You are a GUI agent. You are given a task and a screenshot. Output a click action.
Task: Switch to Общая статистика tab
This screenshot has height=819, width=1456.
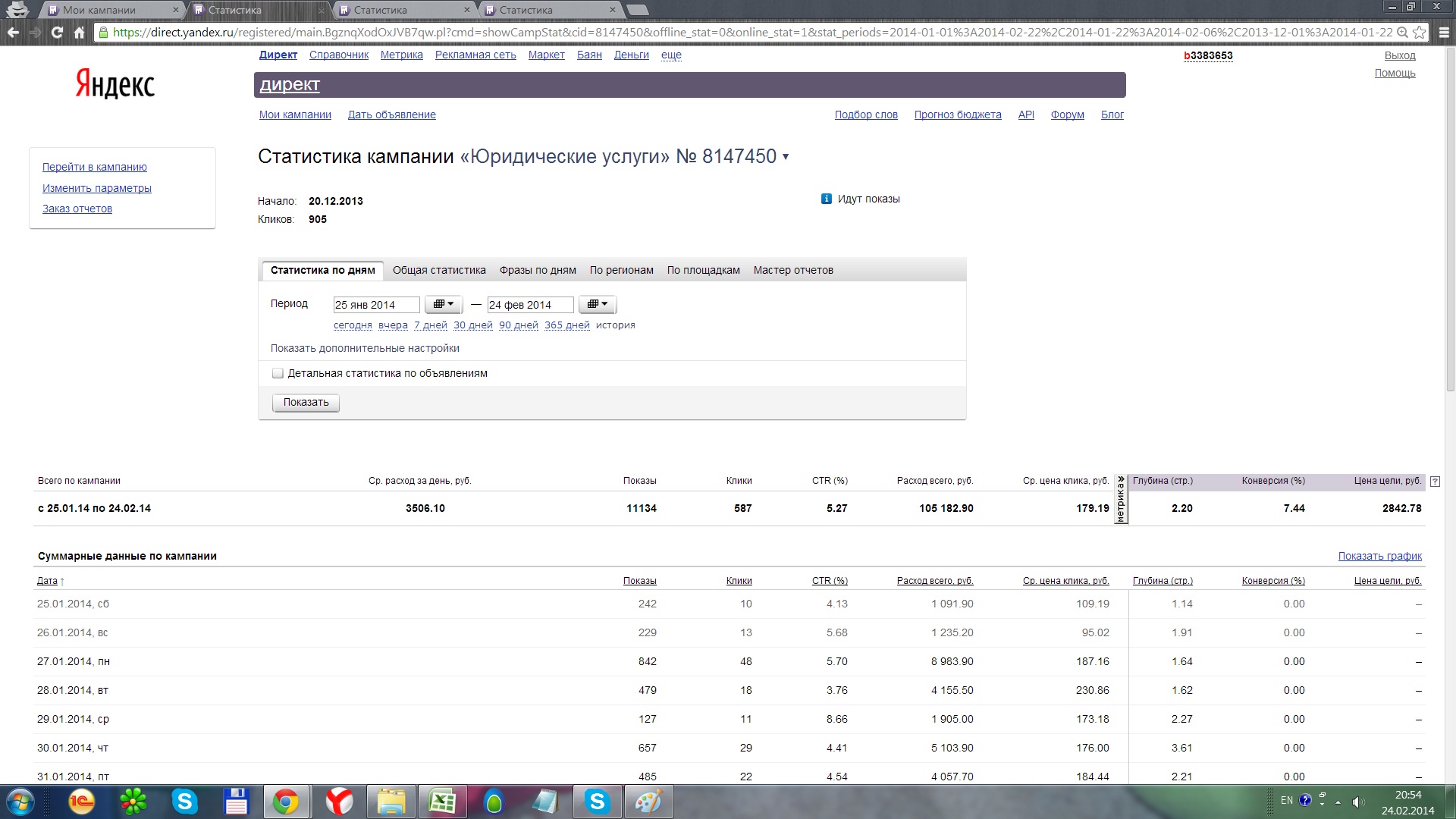[439, 271]
